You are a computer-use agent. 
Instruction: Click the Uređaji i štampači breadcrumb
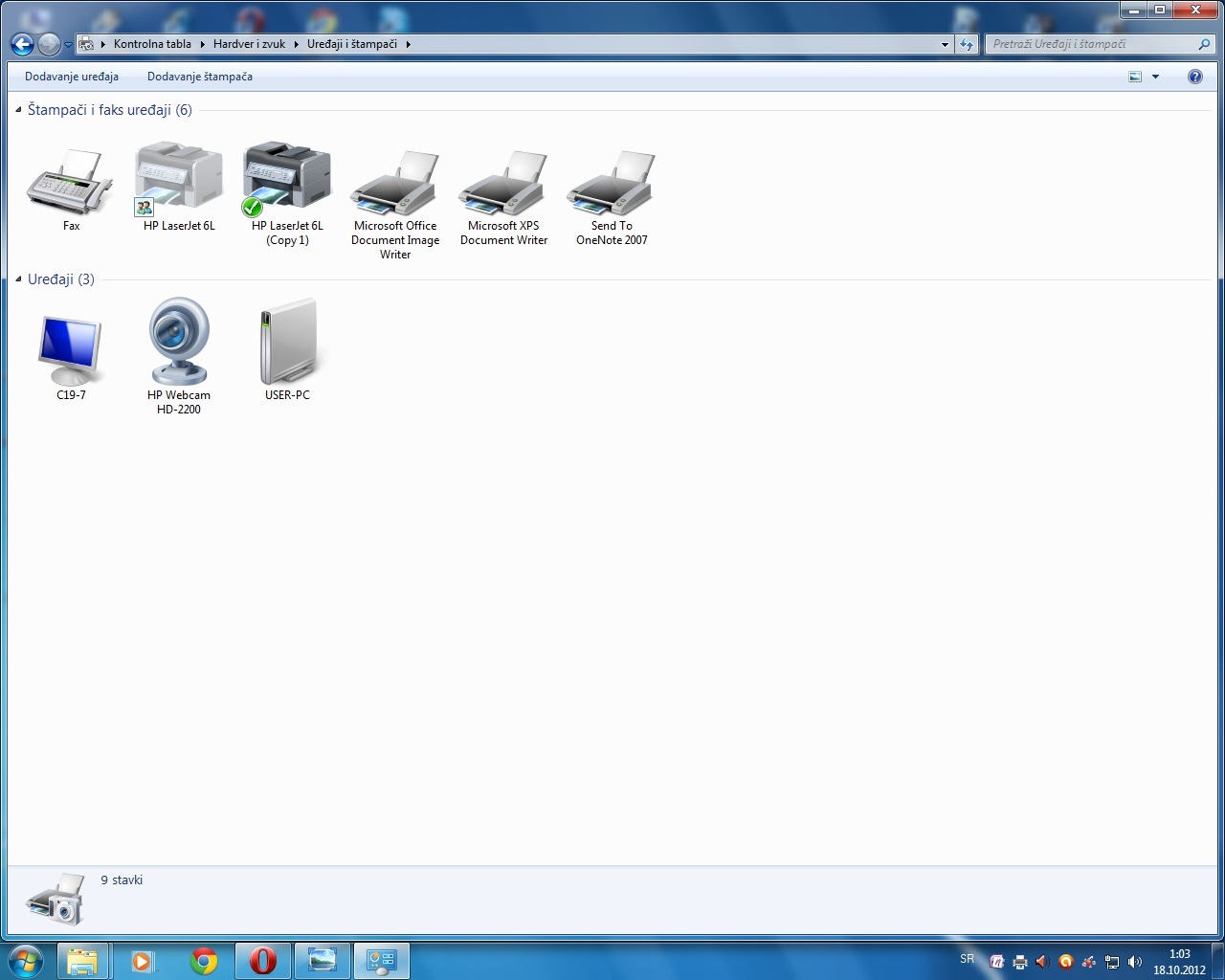coord(352,44)
